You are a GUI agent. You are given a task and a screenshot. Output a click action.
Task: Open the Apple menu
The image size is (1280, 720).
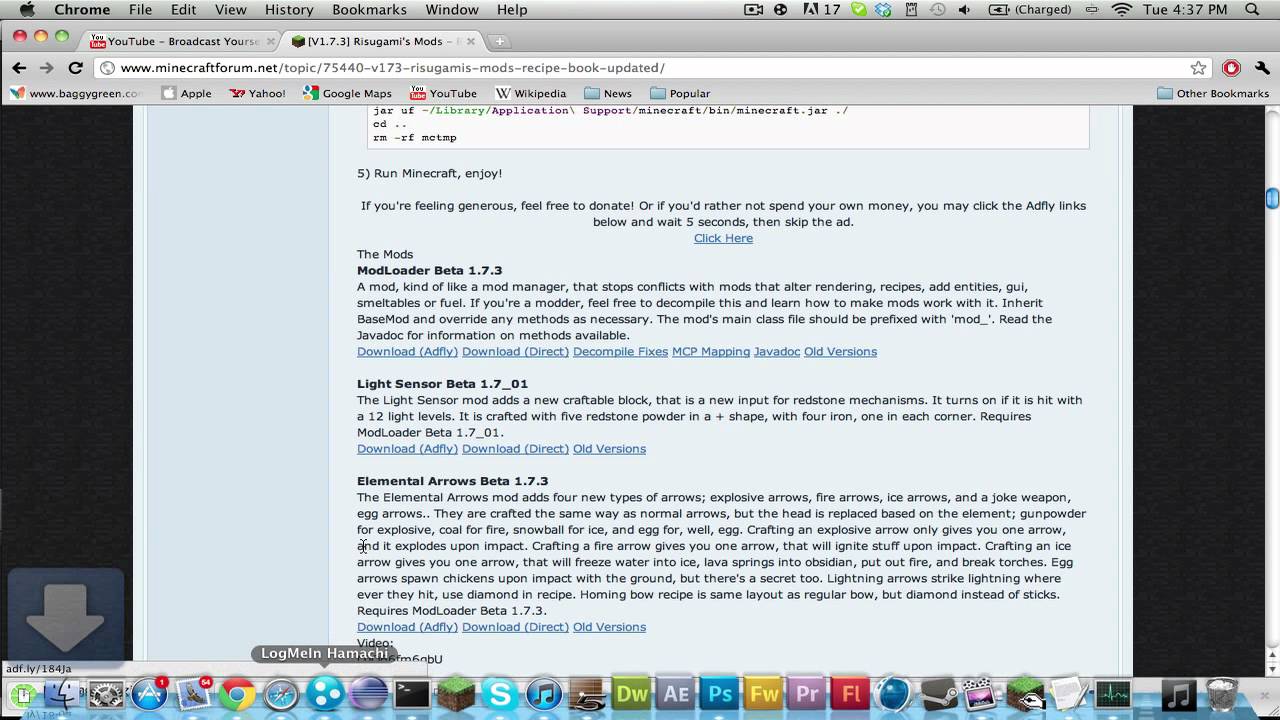tap(27, 10)
